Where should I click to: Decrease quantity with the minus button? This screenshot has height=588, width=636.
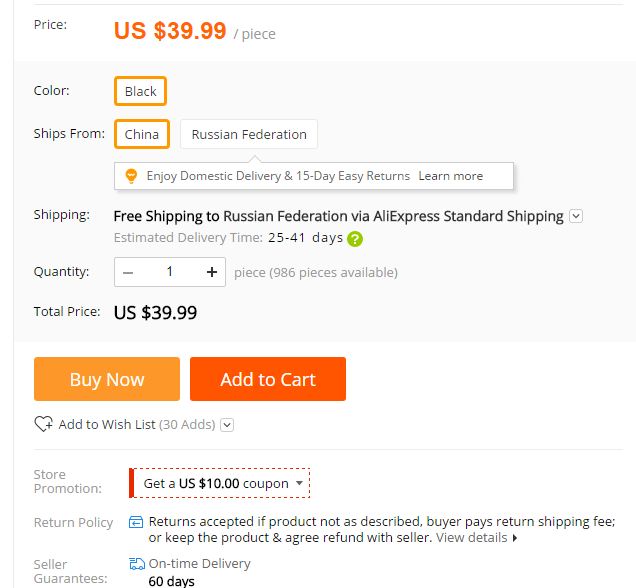tap(128, 272)
